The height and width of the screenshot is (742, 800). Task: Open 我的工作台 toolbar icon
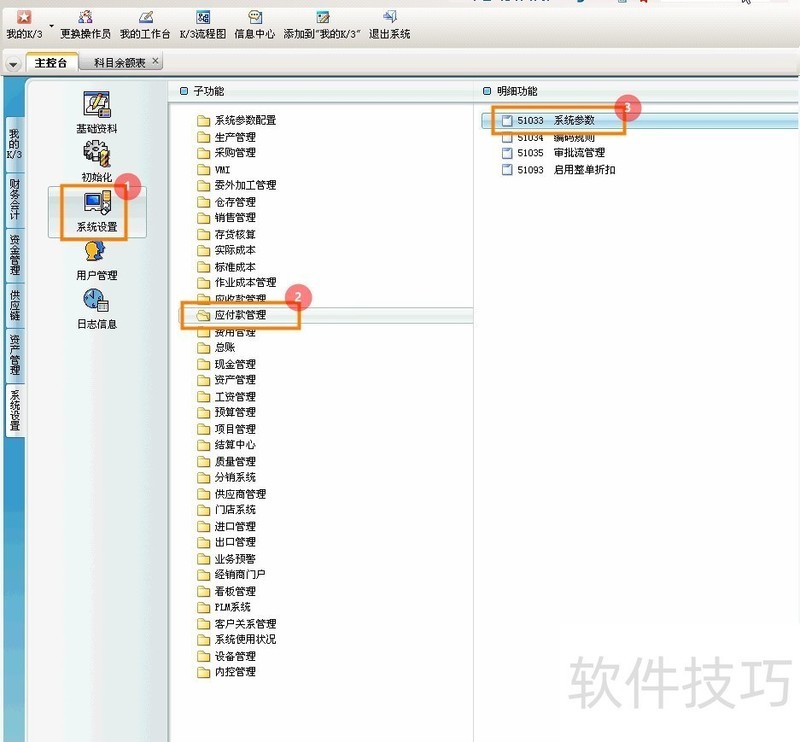click(145, 18)
